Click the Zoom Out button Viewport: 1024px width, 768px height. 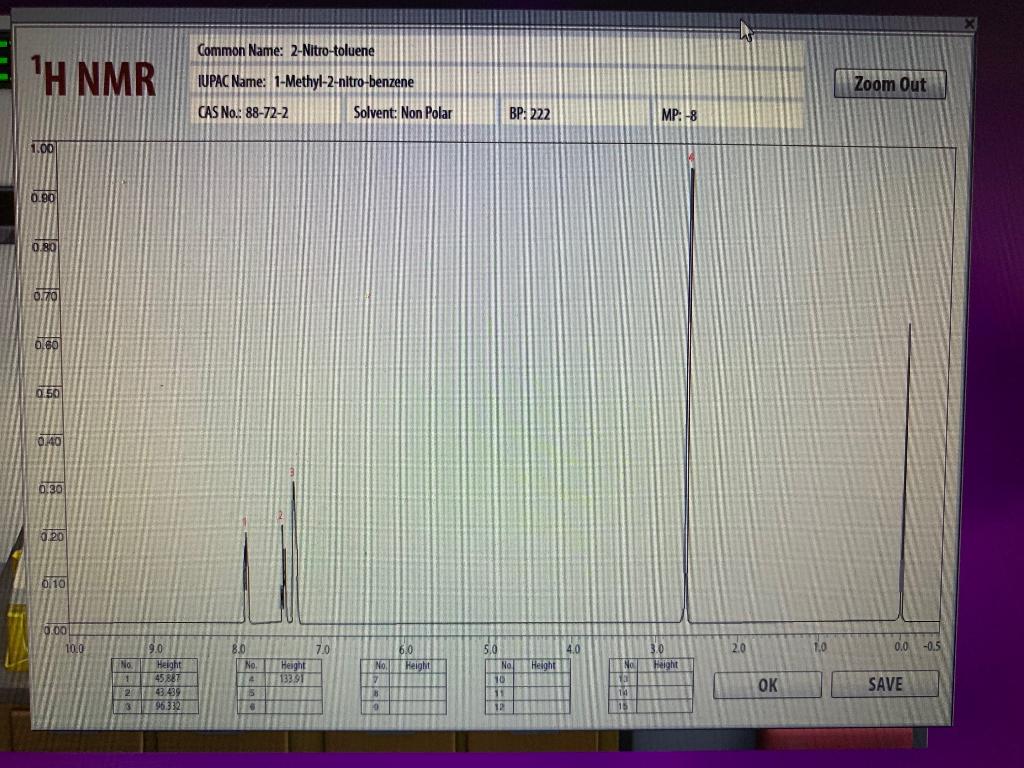pyautogui.click(x=889, y=84)
